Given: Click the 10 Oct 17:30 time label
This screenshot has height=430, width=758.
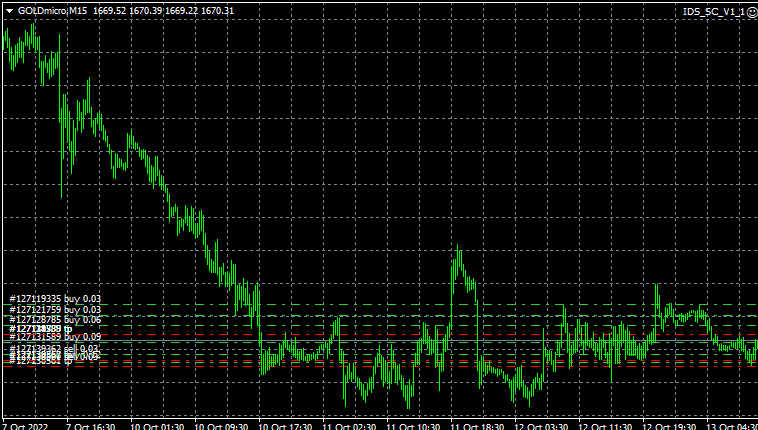Looking at the screenshot, I should (284, 425).
